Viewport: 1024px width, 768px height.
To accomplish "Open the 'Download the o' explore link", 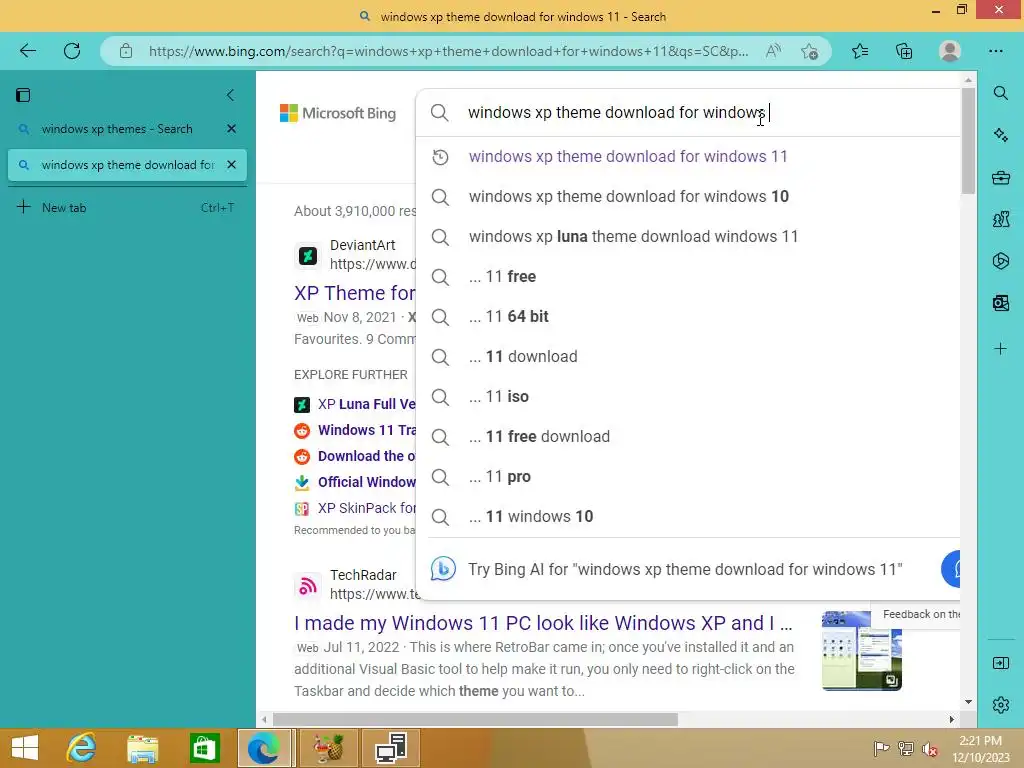I will pyautogui.click(x=366, y=456).
